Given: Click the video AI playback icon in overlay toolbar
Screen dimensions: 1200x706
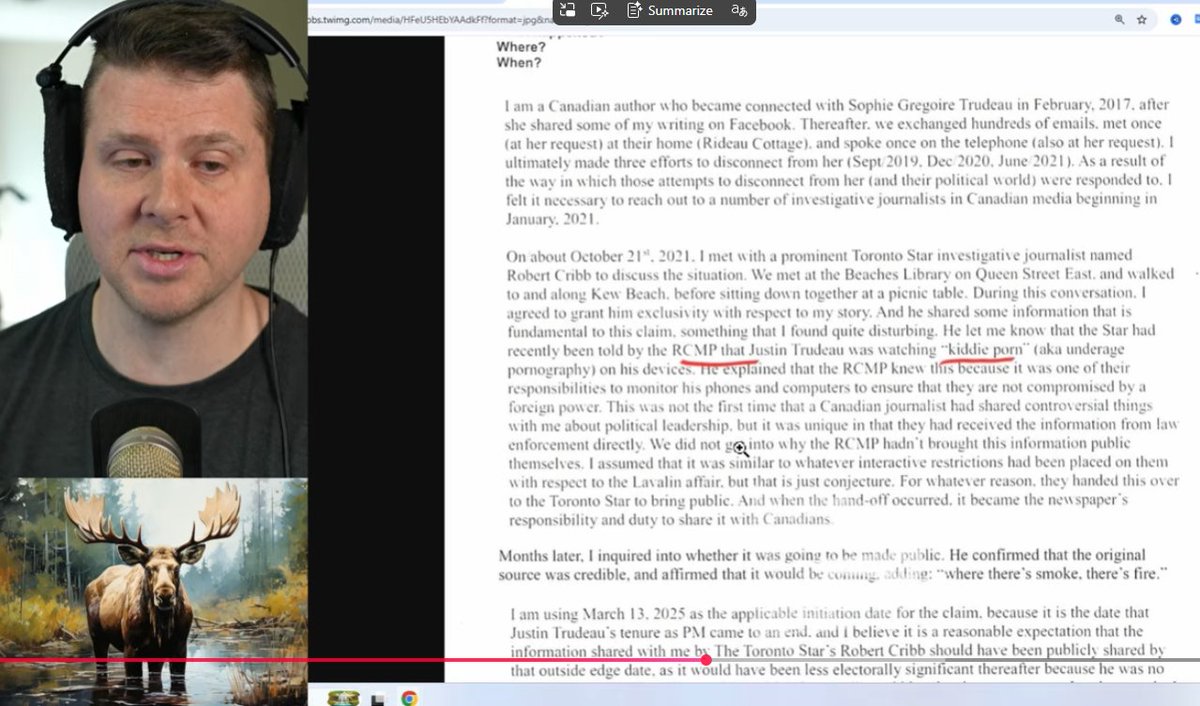Looking at the screenshot, I should [600, 10].
